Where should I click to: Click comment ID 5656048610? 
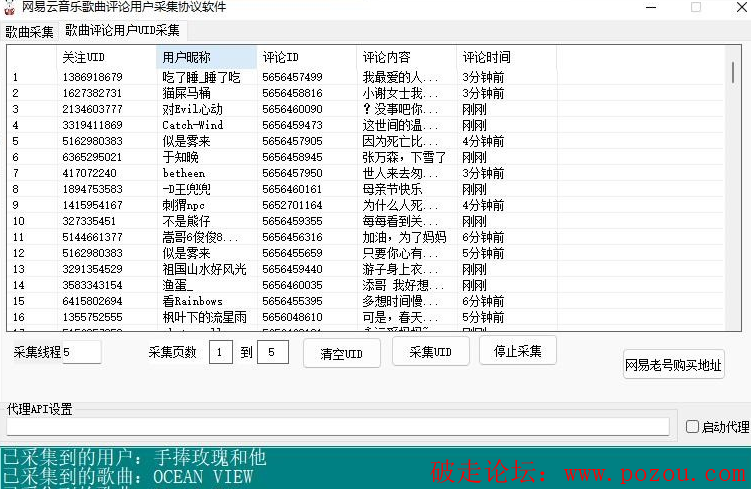[292, 317]
